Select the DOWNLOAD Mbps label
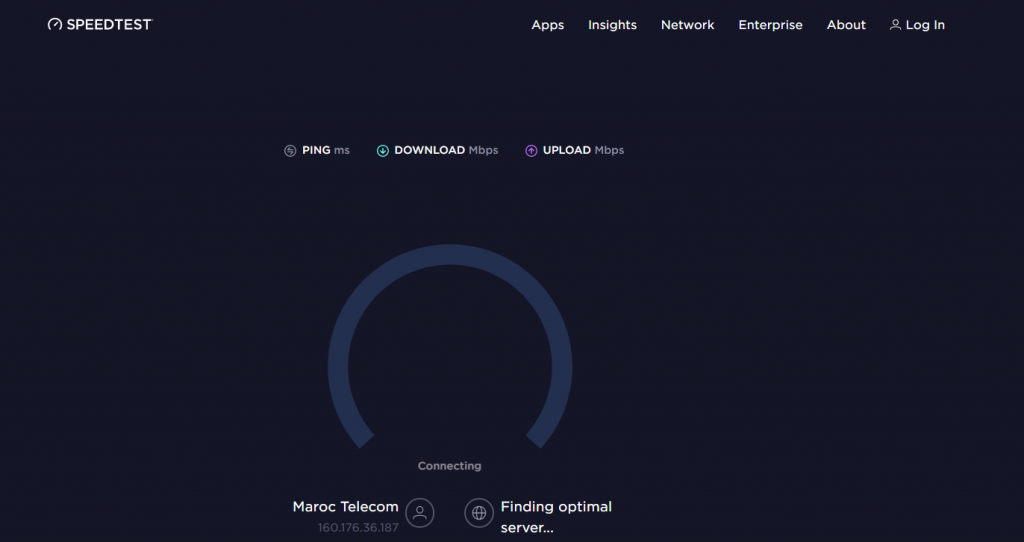Image resolution: width=1024 pixels, height=542 pixels. (x=446, y=150)
